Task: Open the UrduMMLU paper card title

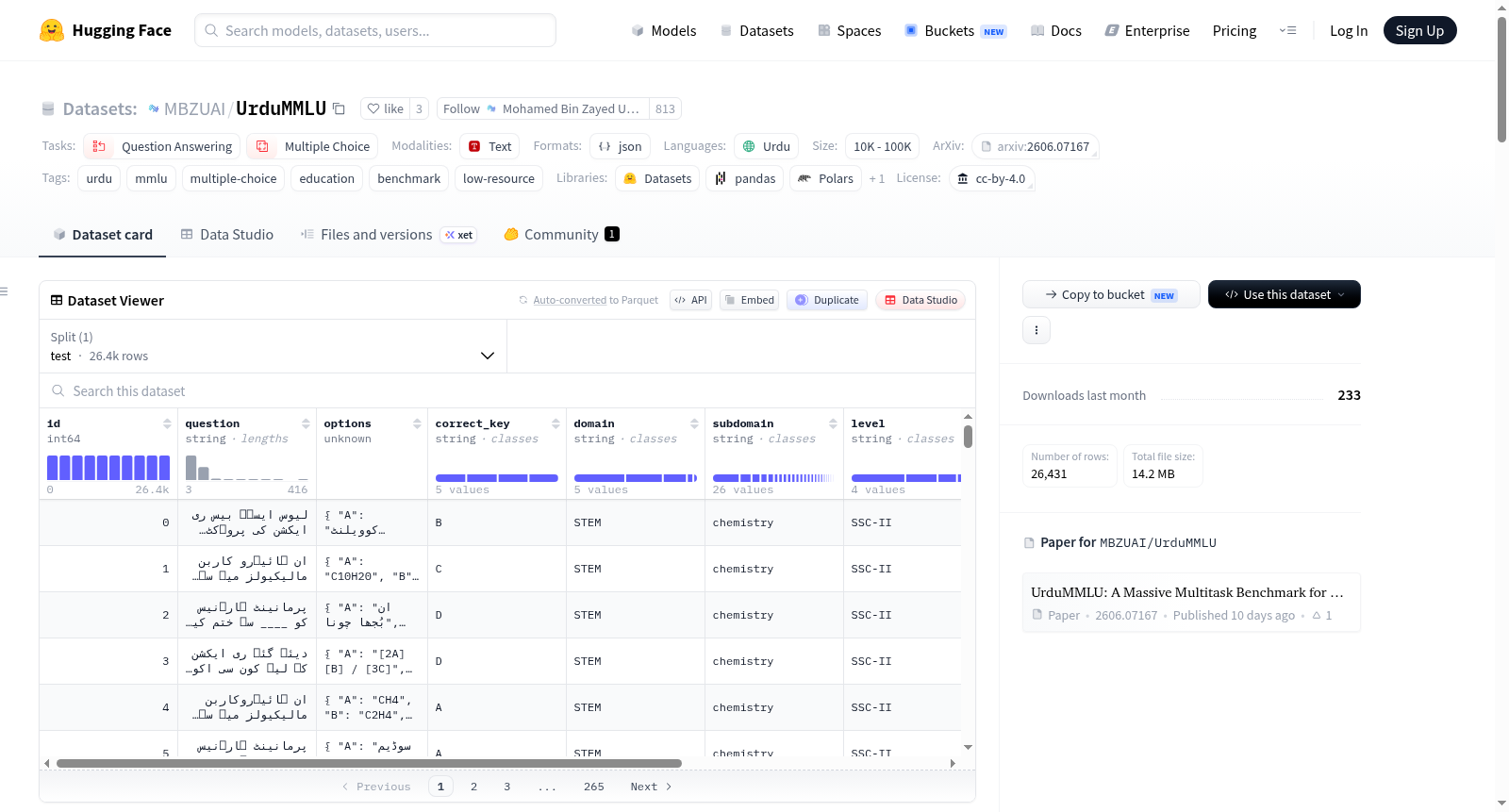Action: [1187, 592]
